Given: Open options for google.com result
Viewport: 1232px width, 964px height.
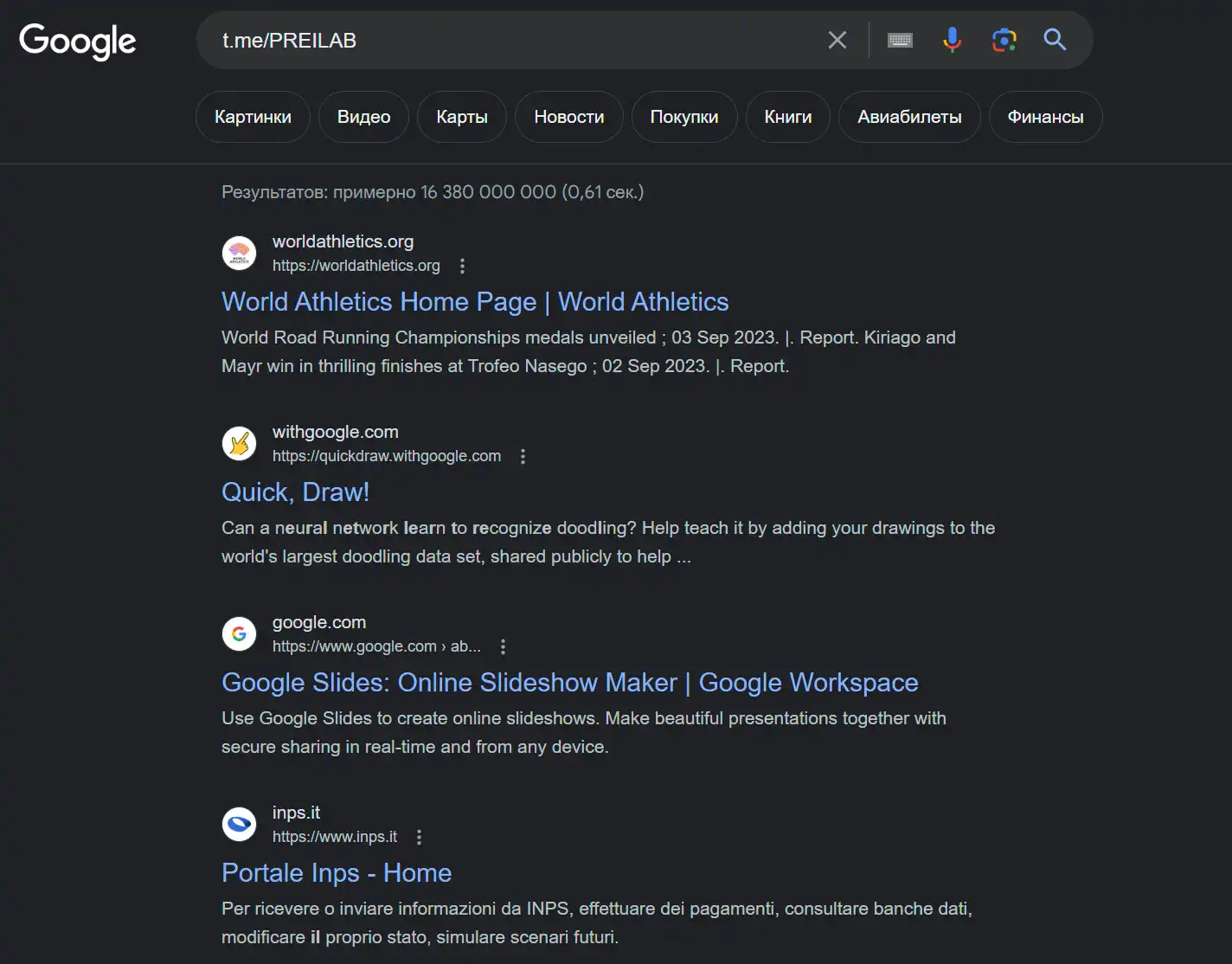Looking at the screenshot, I should (503, 646).
